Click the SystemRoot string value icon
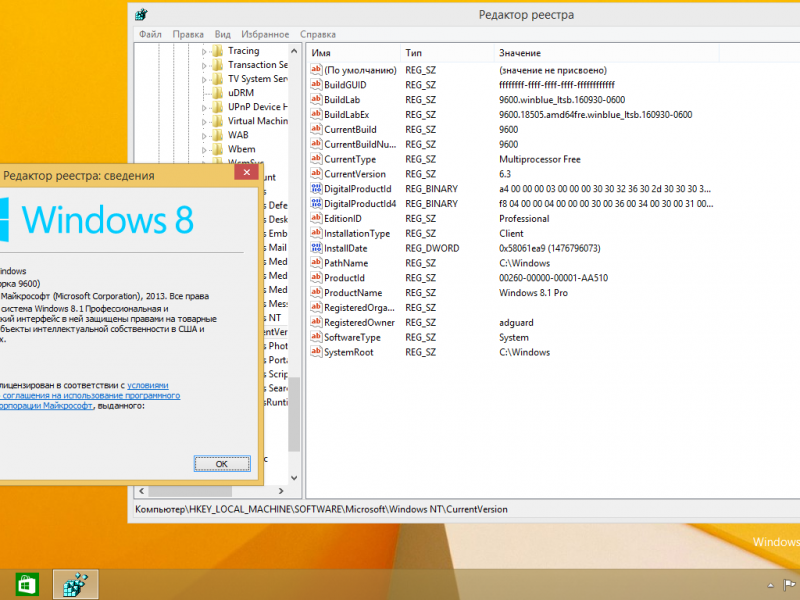Image resolution: width=800 pixels, height=600 pixels. [316, 352]
